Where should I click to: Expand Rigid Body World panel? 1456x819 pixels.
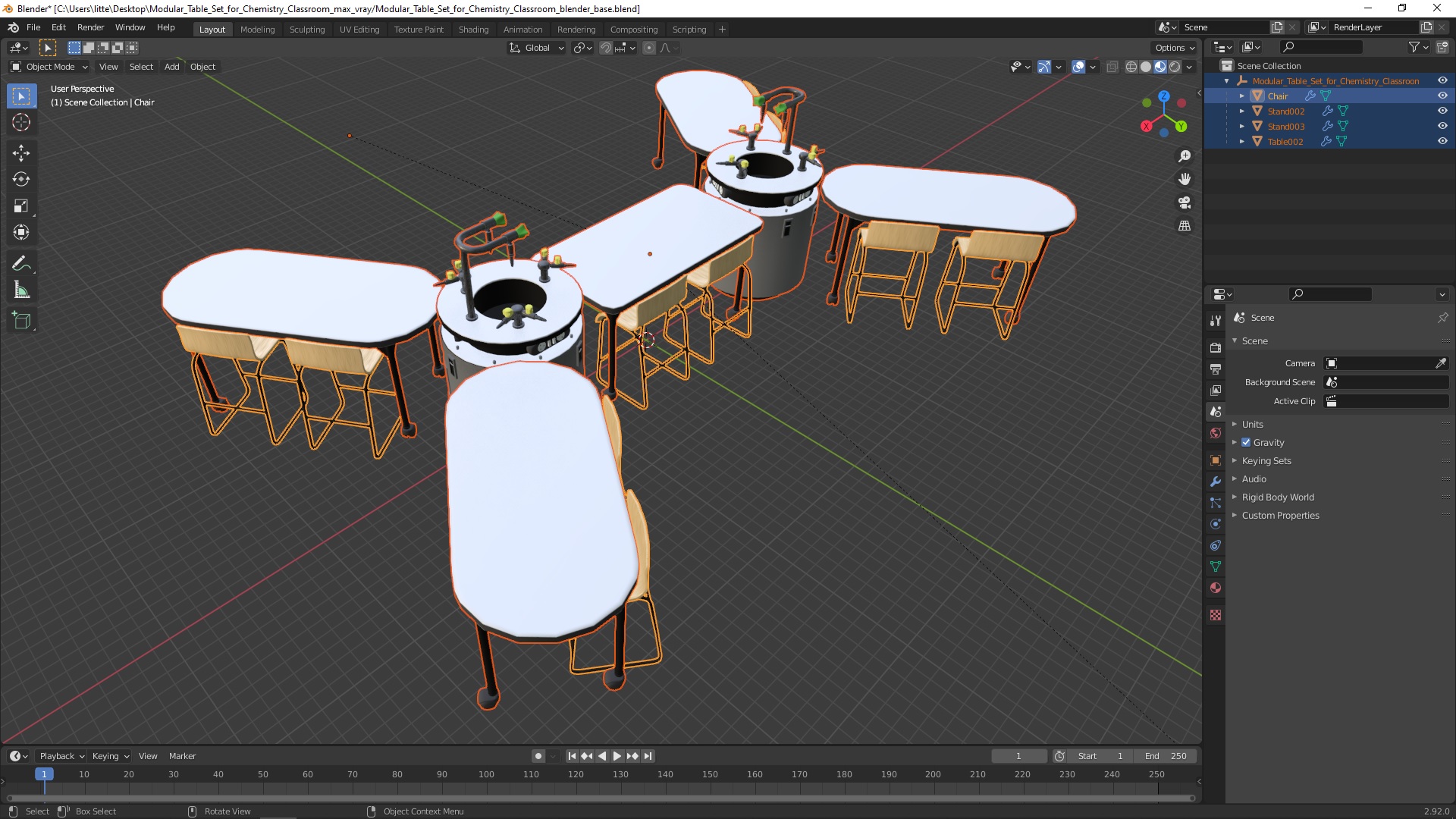click(1278, 497)
